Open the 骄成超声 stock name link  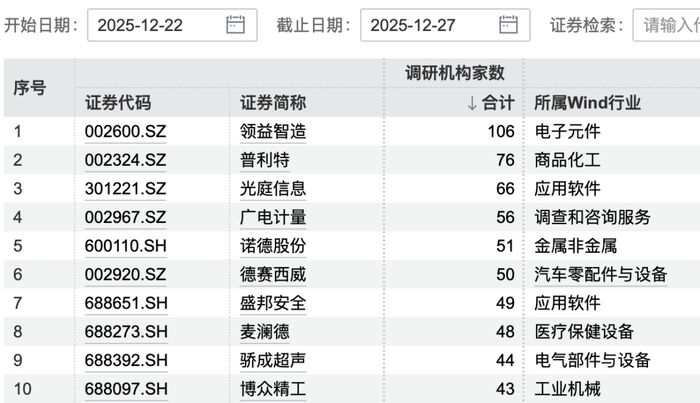[x=273, y=360]
